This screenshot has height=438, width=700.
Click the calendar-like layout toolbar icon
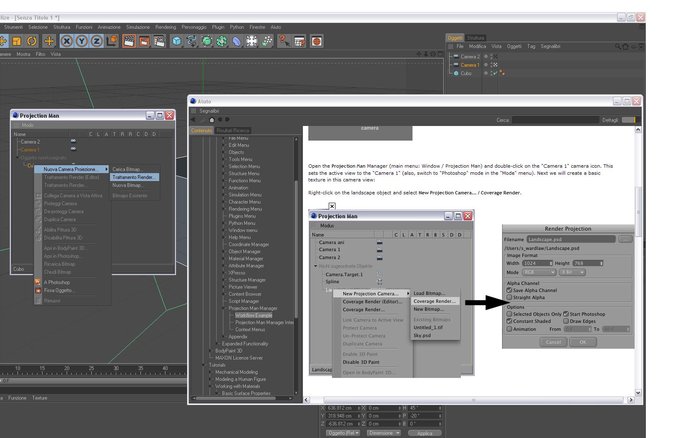(x=300, y=42)
